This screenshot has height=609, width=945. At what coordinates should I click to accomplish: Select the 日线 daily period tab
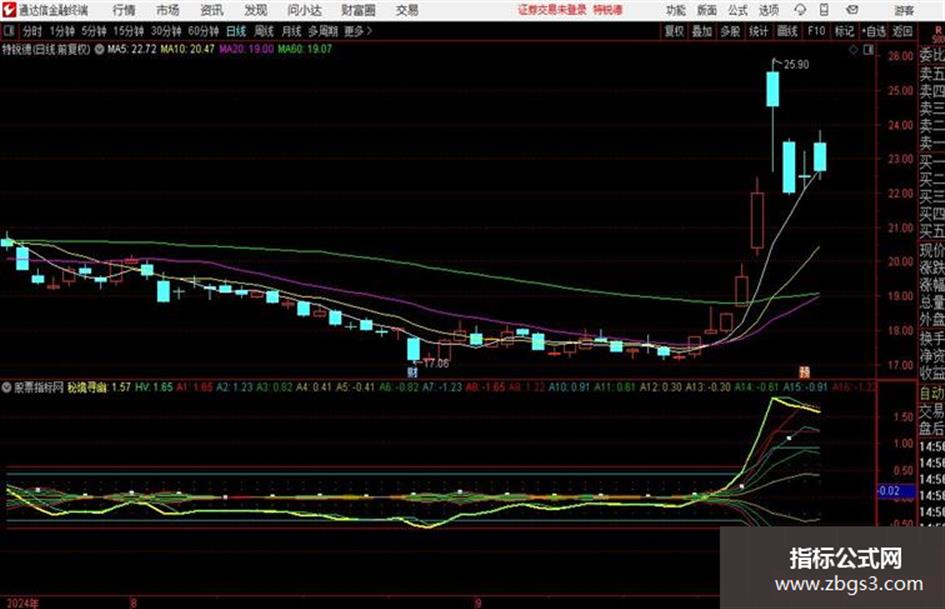point(236,31)
